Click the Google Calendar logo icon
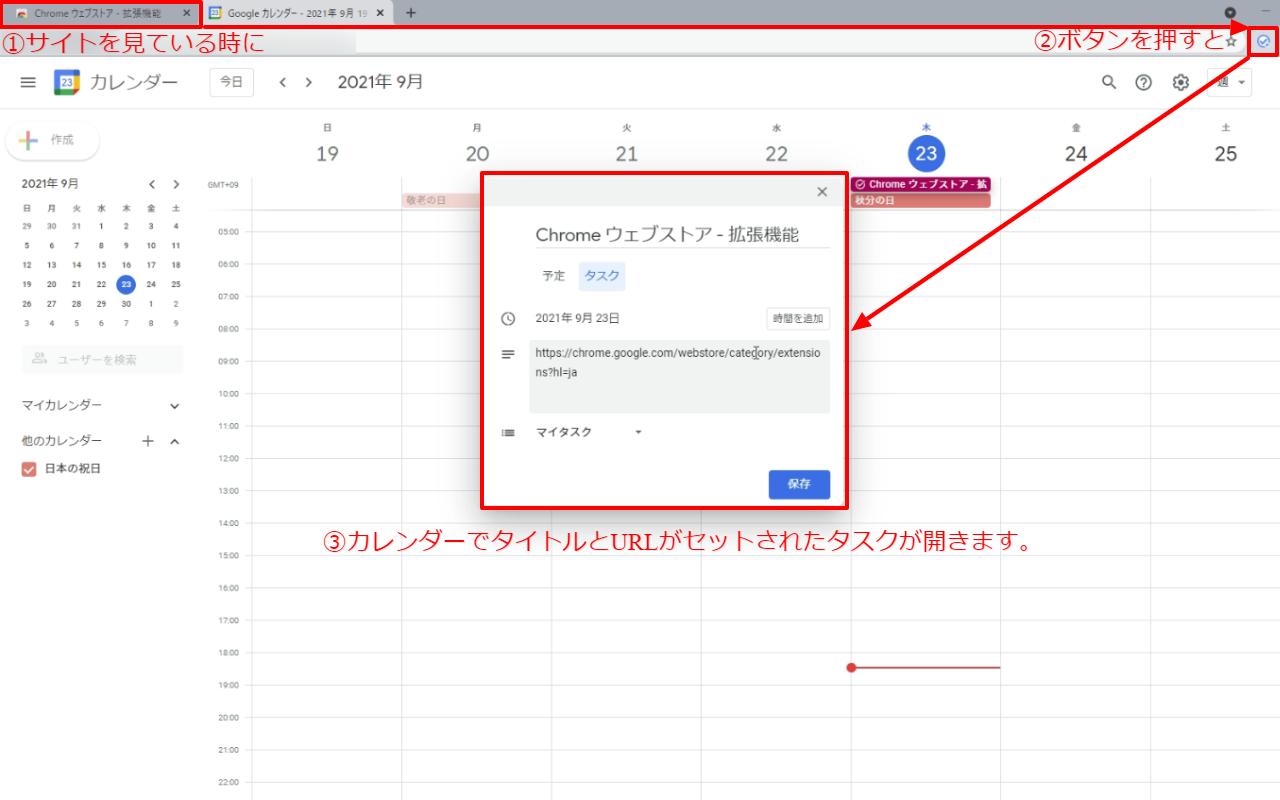Screen dimensions: 1280x800 click(x=63, y=82)
